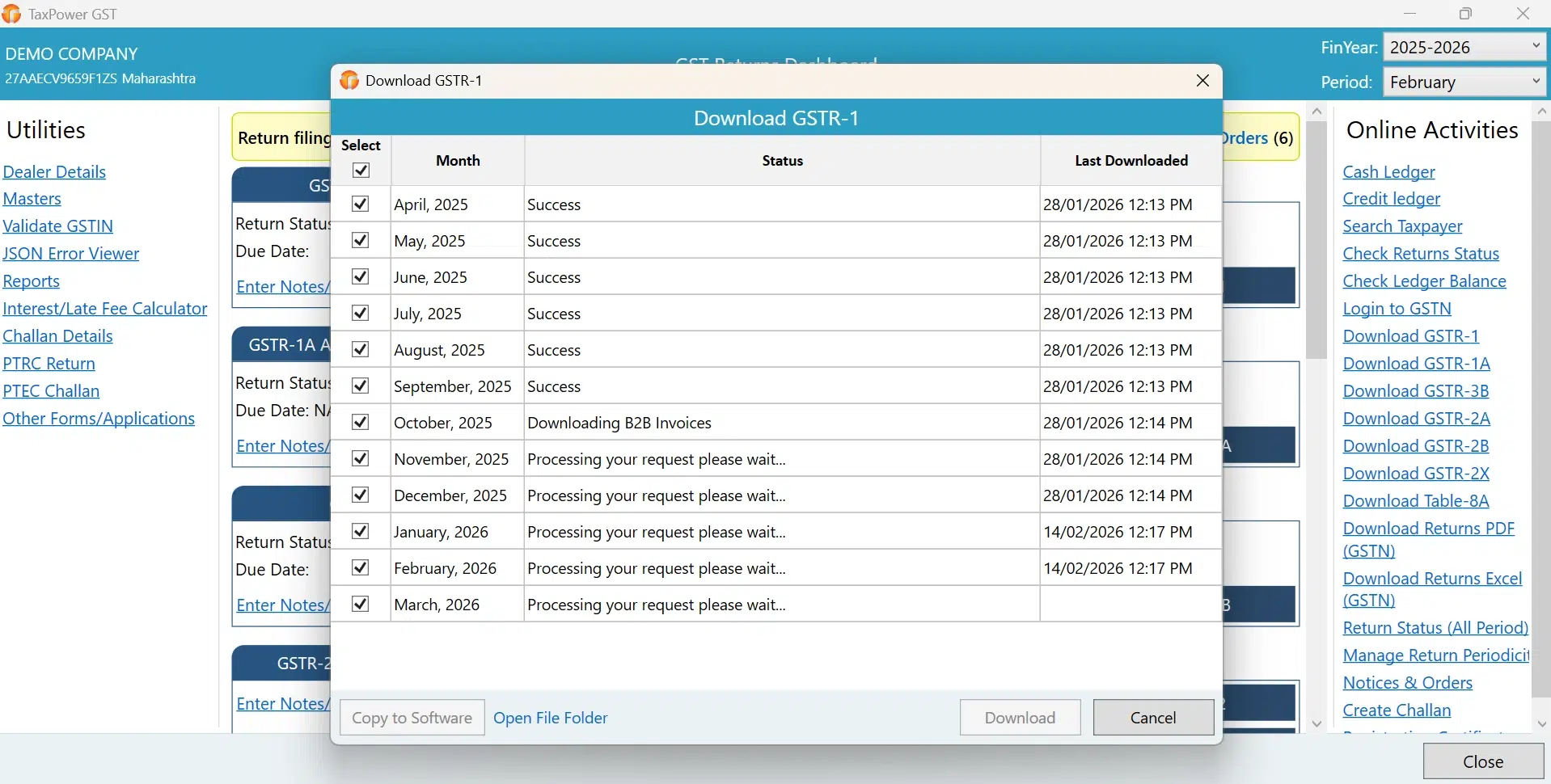Click Login to GSTN link
Screen dimensions: 1551x784
point(1397,309)
